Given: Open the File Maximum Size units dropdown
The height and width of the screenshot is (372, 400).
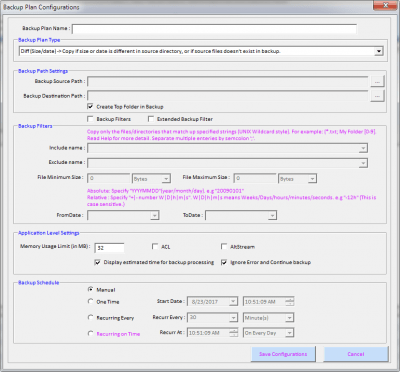Looking at the screenshot, I should 312,179.
